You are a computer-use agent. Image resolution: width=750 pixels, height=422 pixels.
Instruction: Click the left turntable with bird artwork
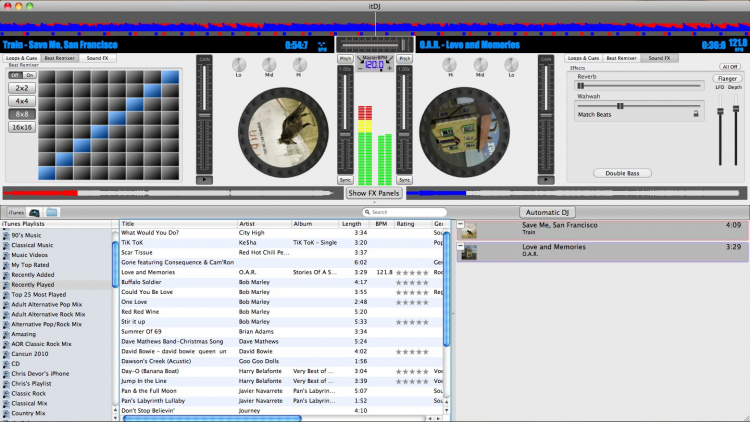[x=283, y=133]
